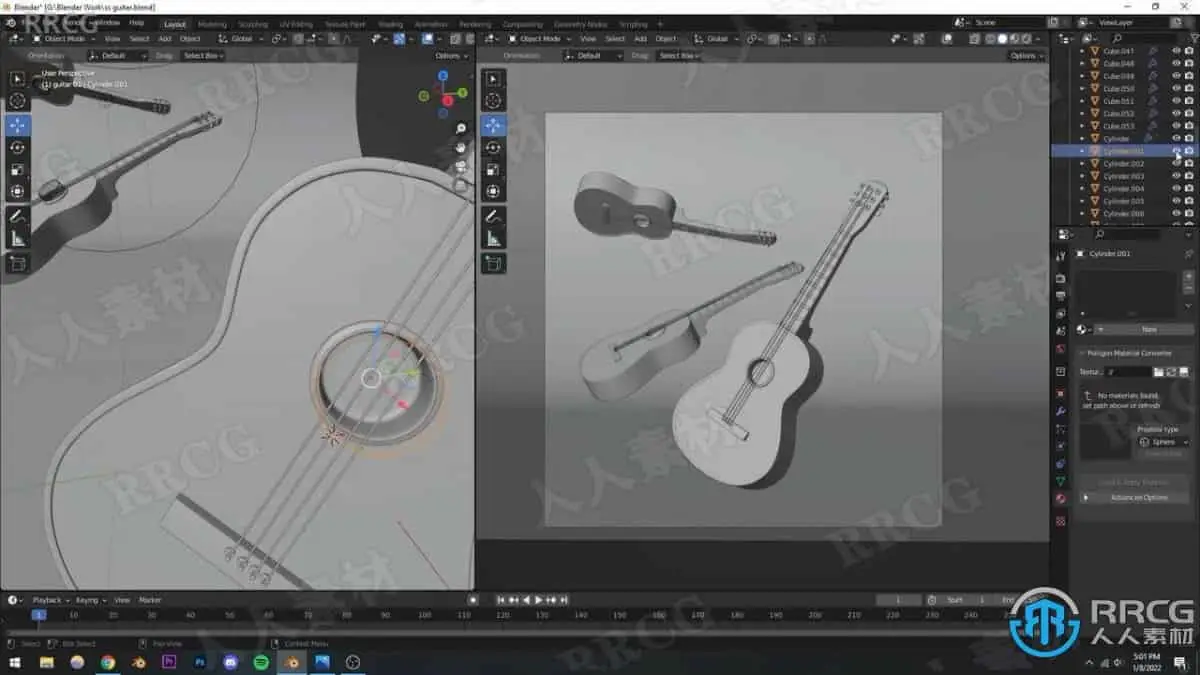Open Spotify from the Windows taskbar
Screen dimensions: 1200x675
pos(260,662)
